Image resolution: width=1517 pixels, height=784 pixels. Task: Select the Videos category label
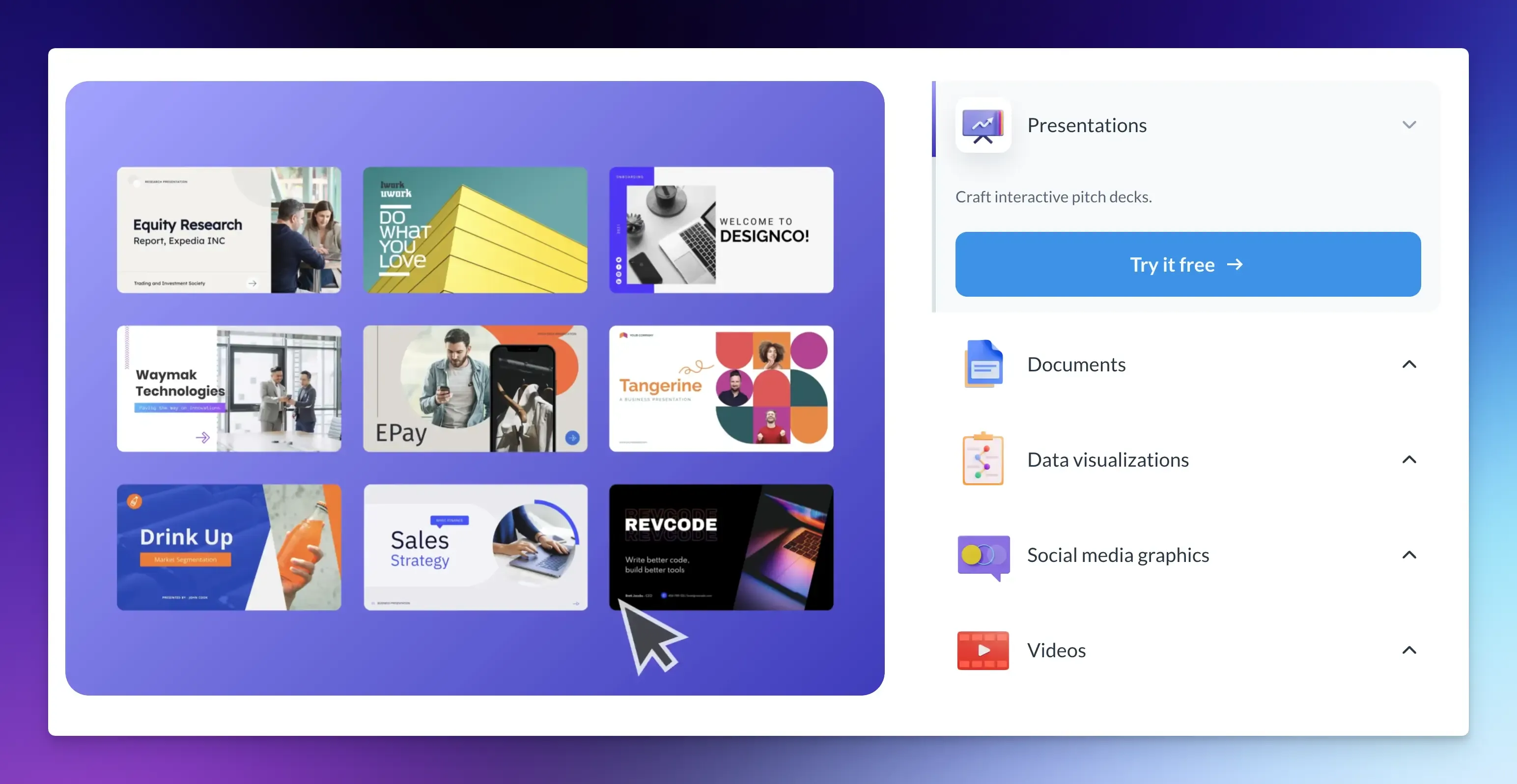point(1056,650)
